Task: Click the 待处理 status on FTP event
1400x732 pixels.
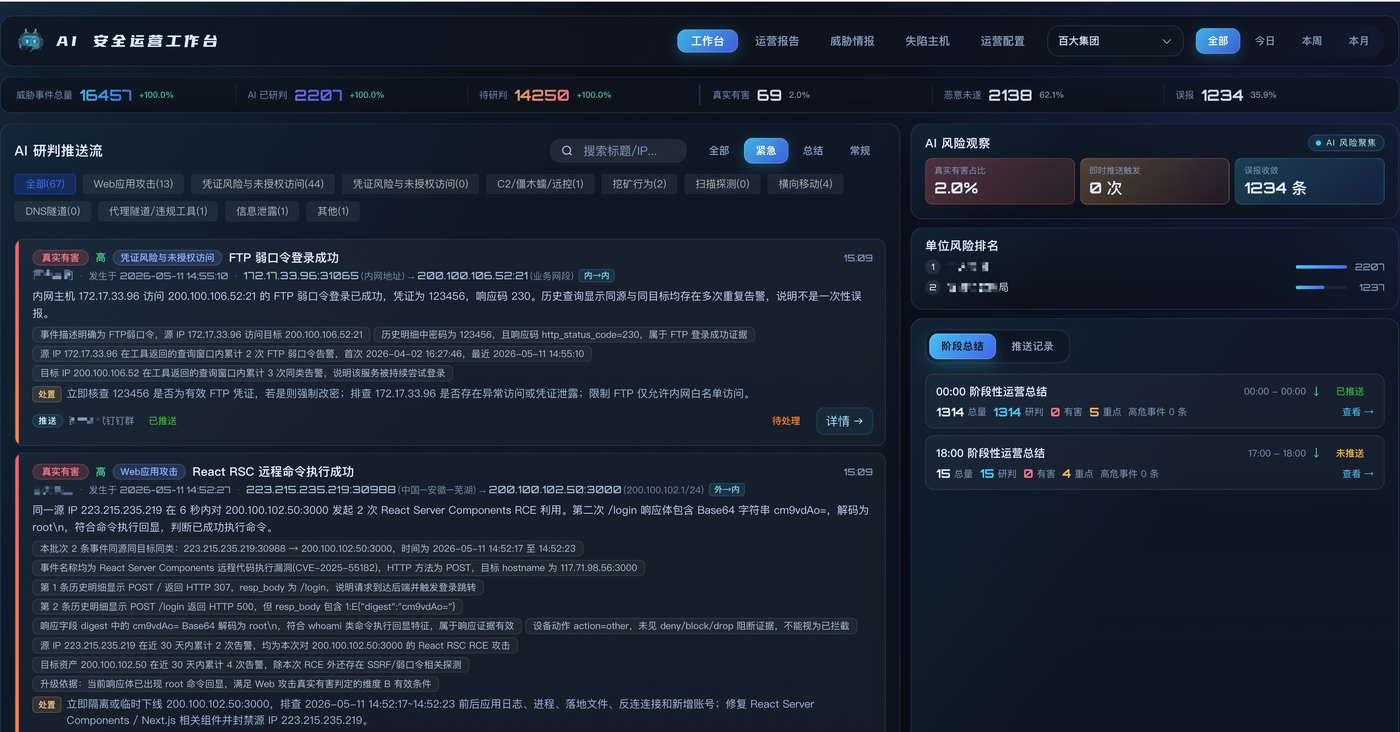Action: coord(786,421)
